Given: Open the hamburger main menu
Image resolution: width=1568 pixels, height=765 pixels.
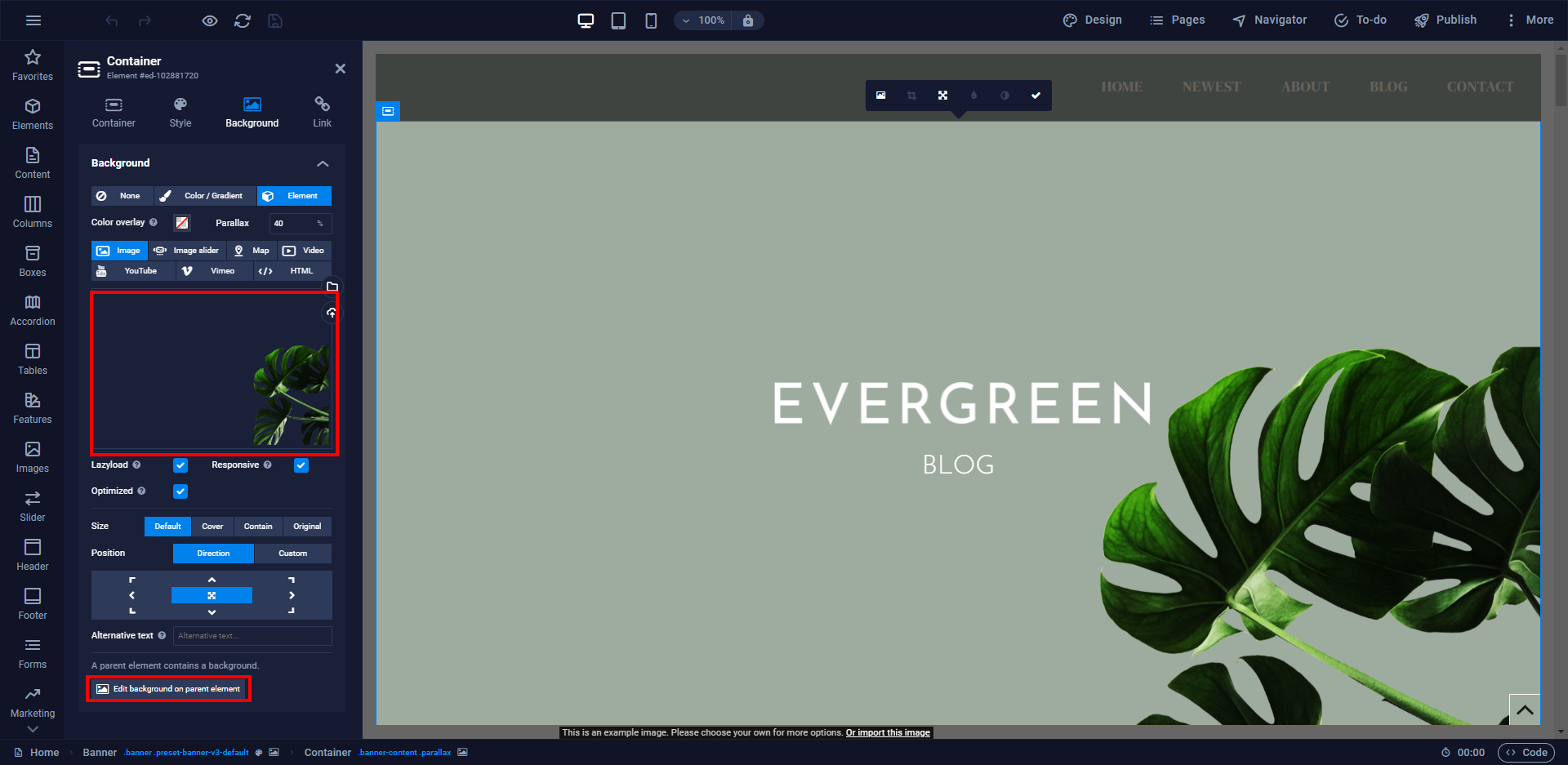Looking at the screenshot, I should [x=33, y=20].
